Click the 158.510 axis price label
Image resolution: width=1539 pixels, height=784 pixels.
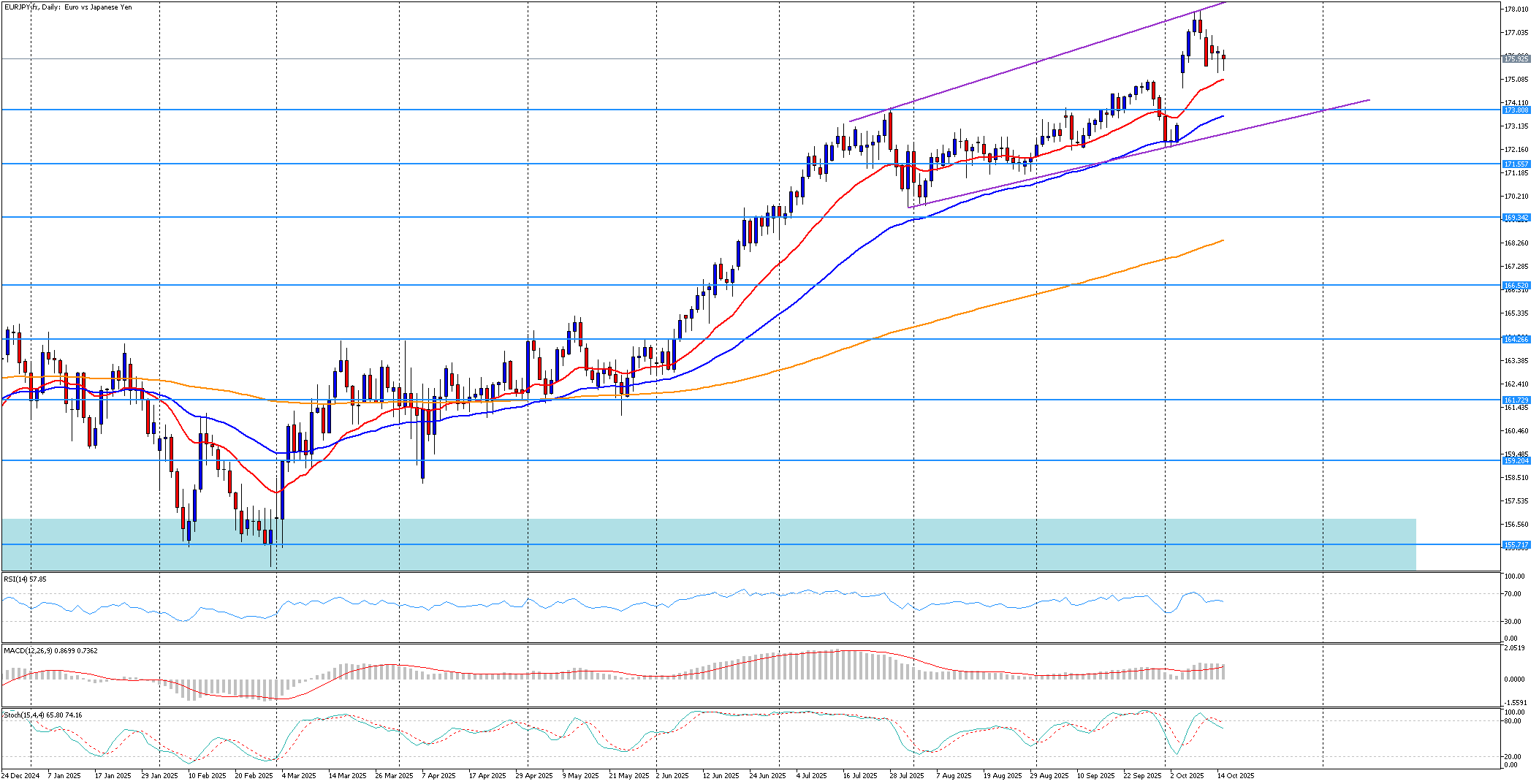pos(1516,478)
